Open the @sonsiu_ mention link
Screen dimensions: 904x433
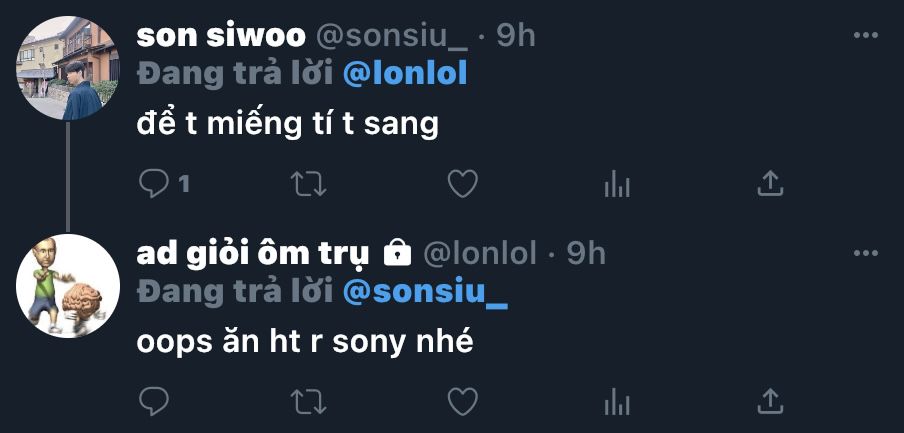click(x=425, y=292)
